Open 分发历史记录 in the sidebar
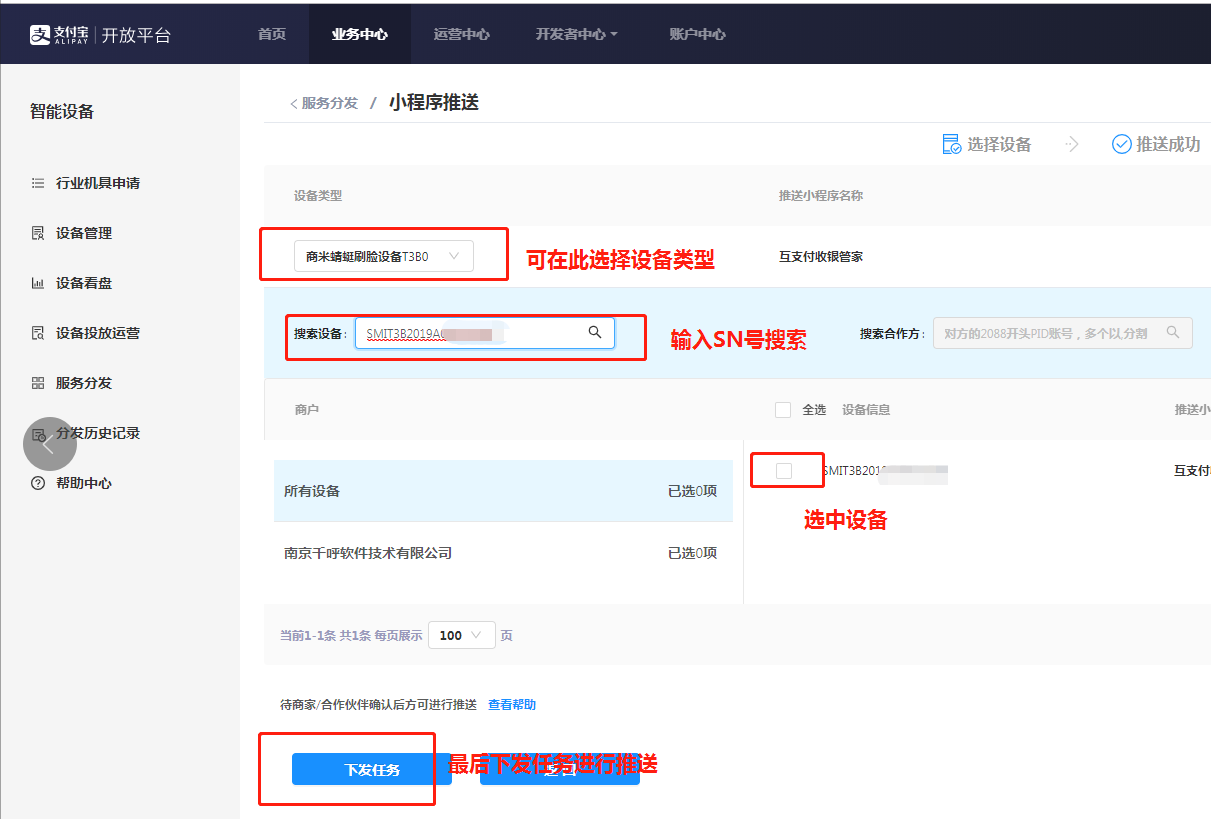1211x819 pixels. tap(98, 433)
